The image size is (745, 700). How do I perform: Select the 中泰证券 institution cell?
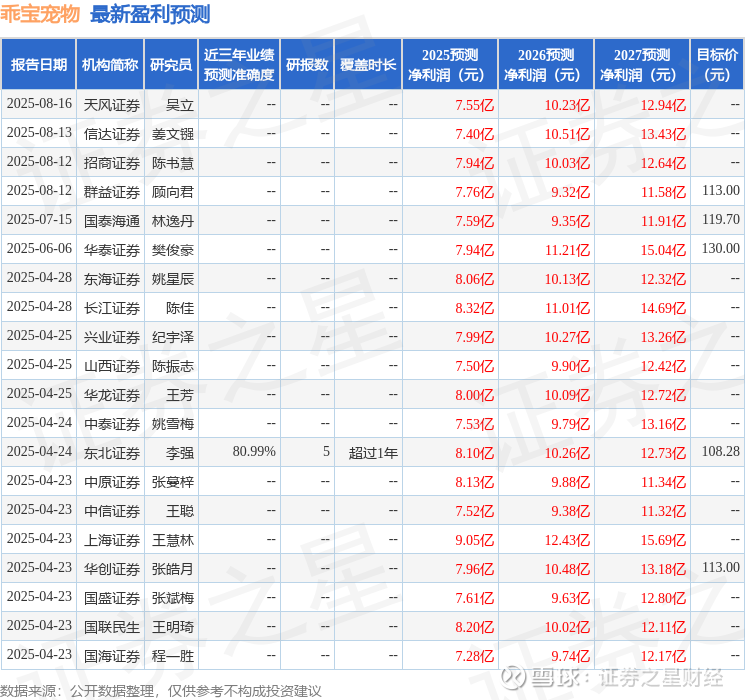(112, 424)
